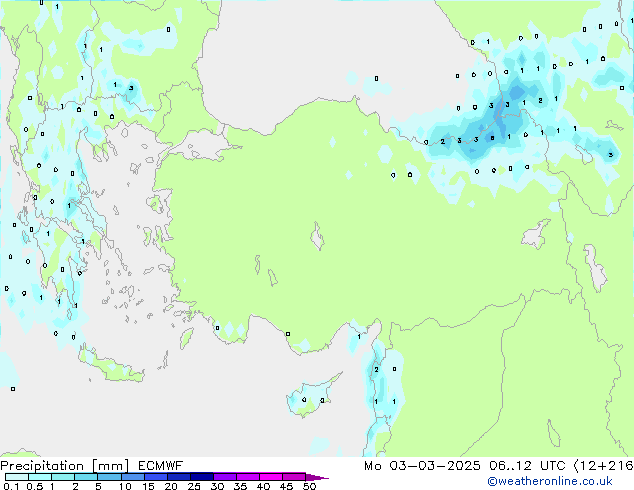Select the 30–35 mm purple legend box
Screen dimensions: 634x490
225,477
